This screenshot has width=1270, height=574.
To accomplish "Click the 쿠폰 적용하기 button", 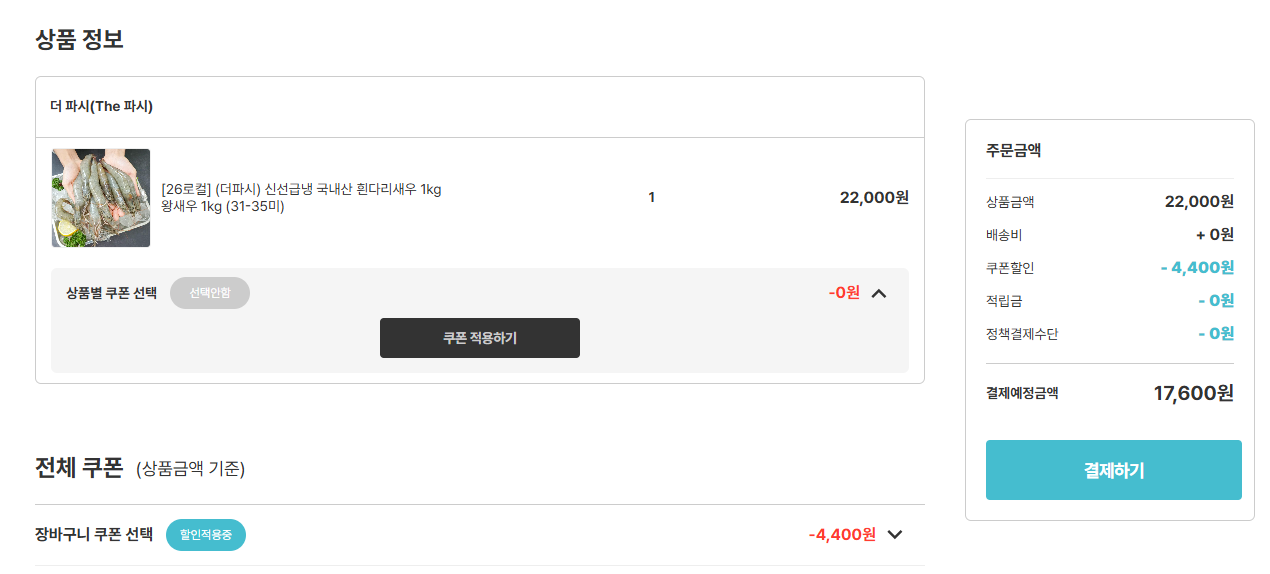I will click(x=480, y=338).
